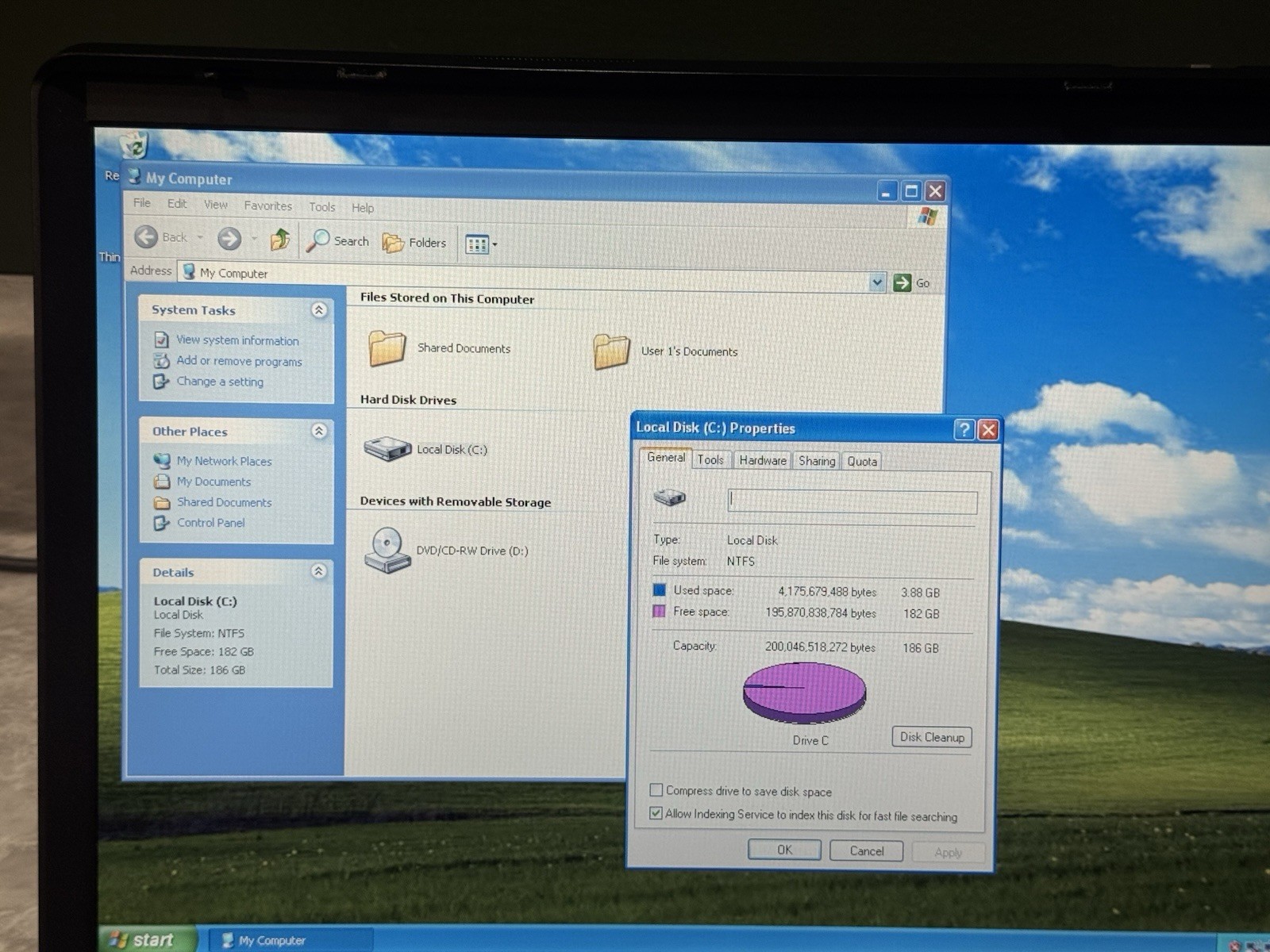1270x952 pixels.
Task: Open My Documents link in Other Places
Action: [214, 482]
